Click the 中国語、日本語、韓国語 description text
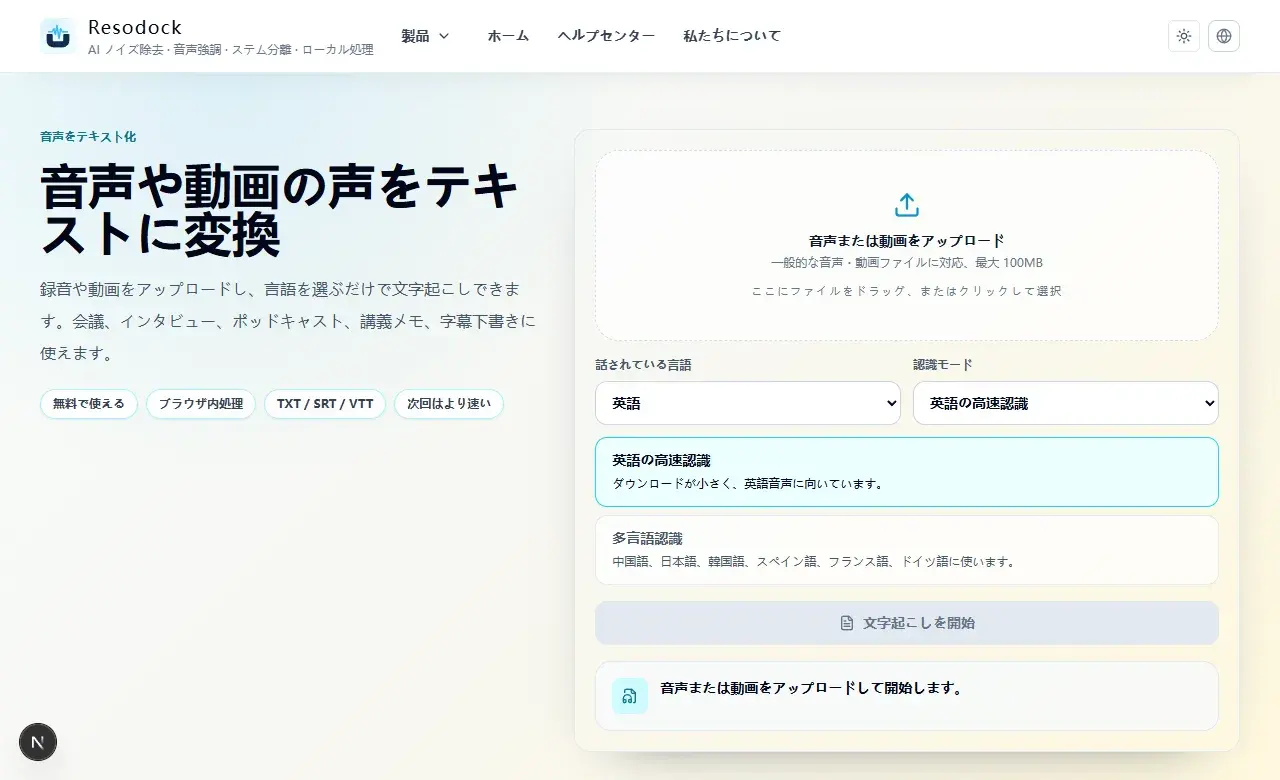The height and width of the screenshot is (780, 1280). [814, 562]
